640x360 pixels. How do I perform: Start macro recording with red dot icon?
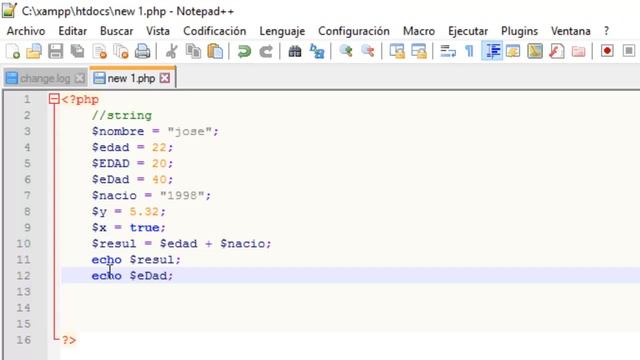click(x=607, y=51)
